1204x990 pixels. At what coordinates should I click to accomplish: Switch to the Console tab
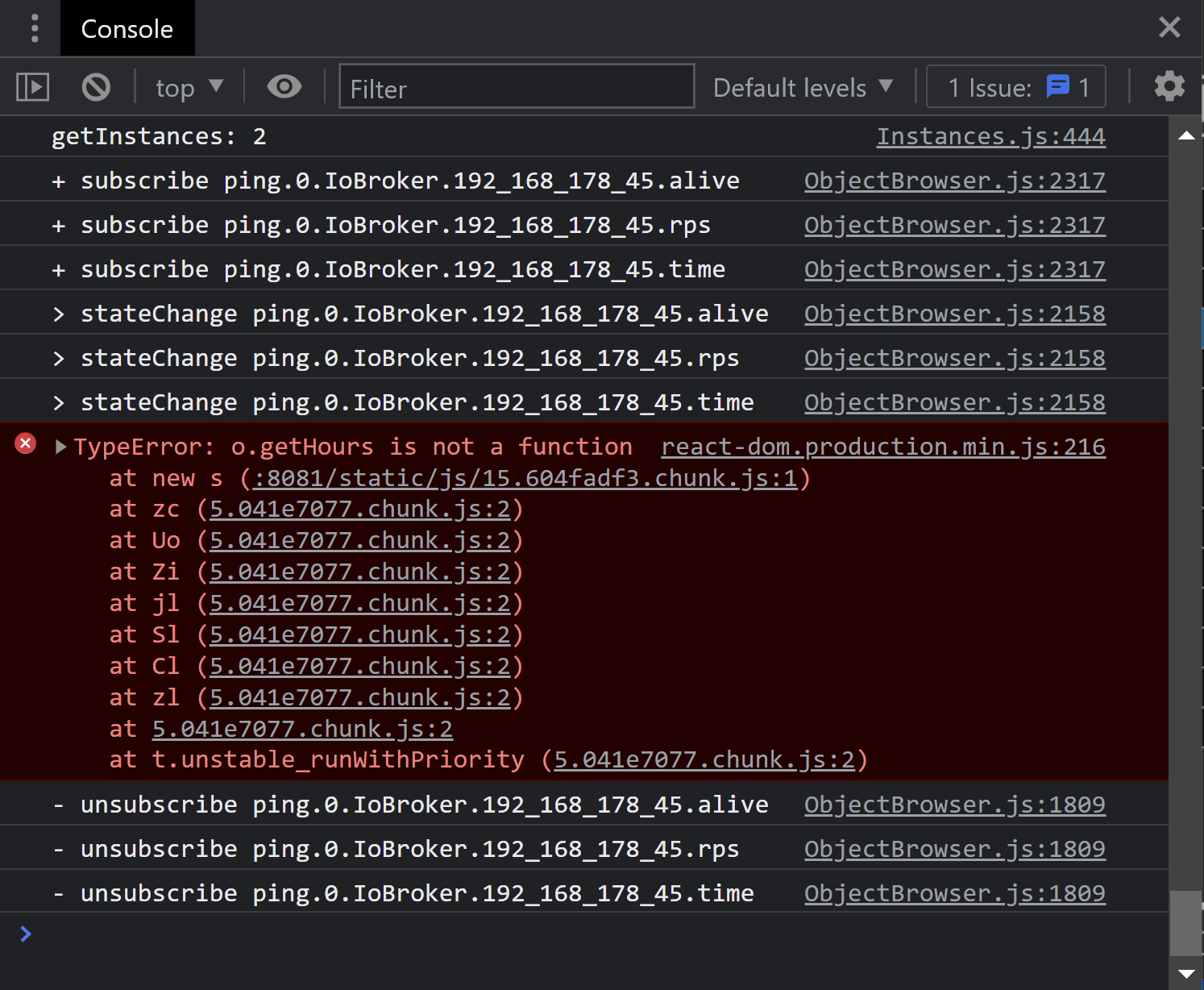tap(127, 28)
